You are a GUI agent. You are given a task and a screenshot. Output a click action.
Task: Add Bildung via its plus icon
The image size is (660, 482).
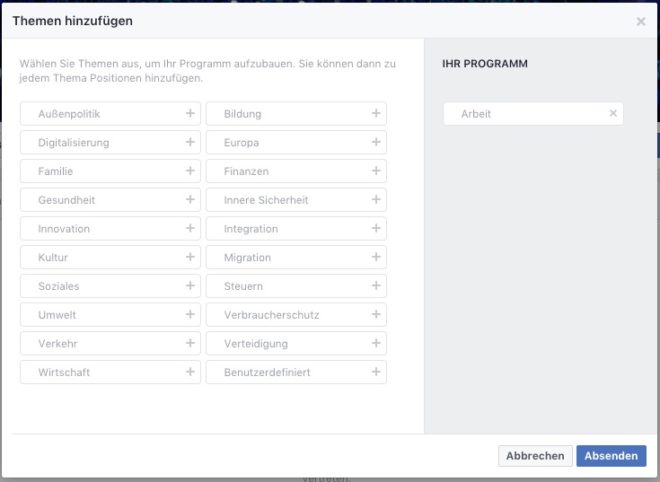(376, 113)
